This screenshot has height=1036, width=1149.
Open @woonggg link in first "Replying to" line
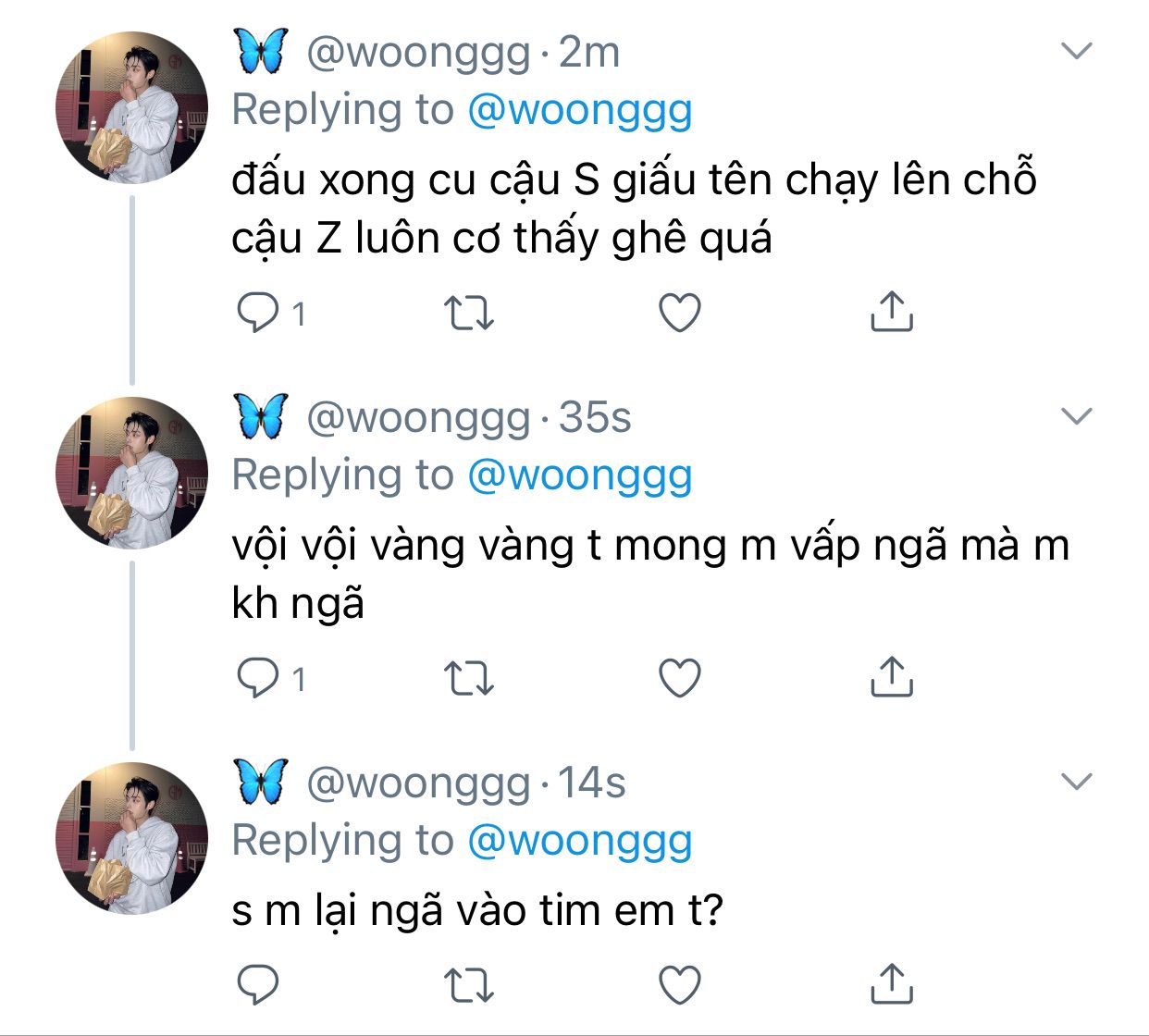(580, 111)
